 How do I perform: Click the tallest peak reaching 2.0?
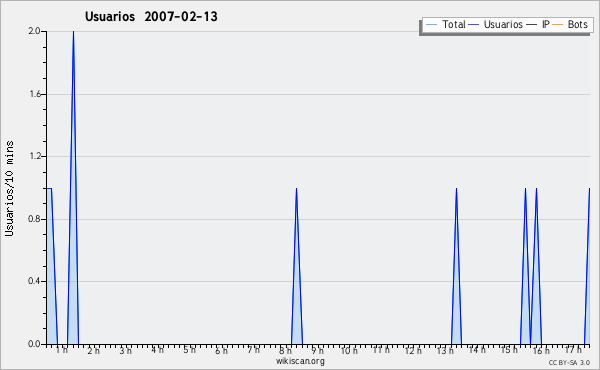[x=73, y=187]
